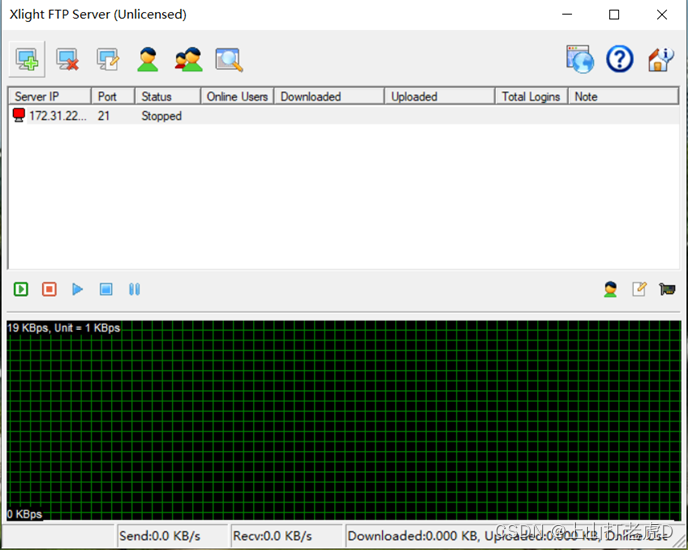Click the home info icon

(660, 60)
